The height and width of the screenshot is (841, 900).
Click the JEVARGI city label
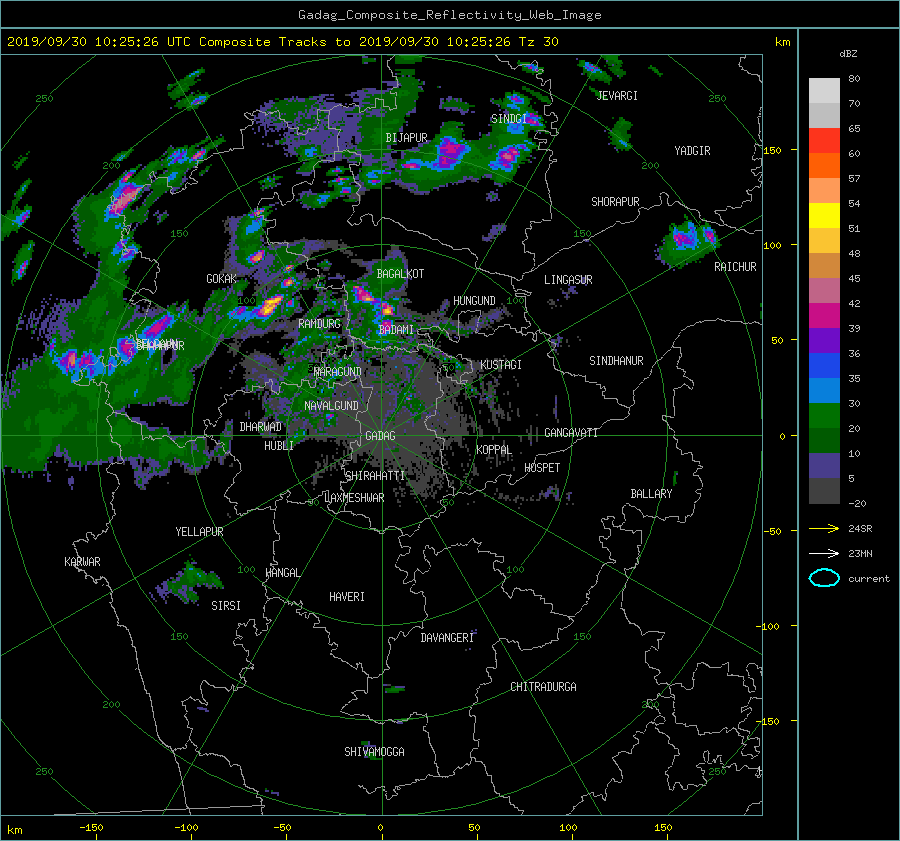617,96
